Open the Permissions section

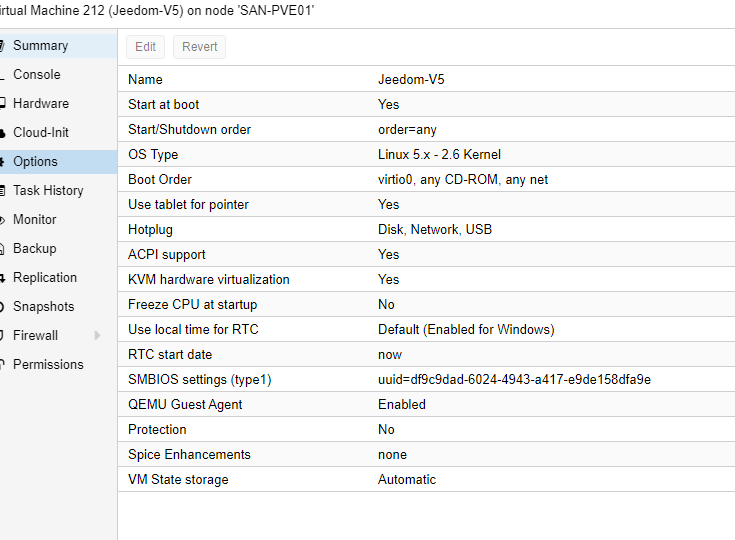(x=56, y=364)
